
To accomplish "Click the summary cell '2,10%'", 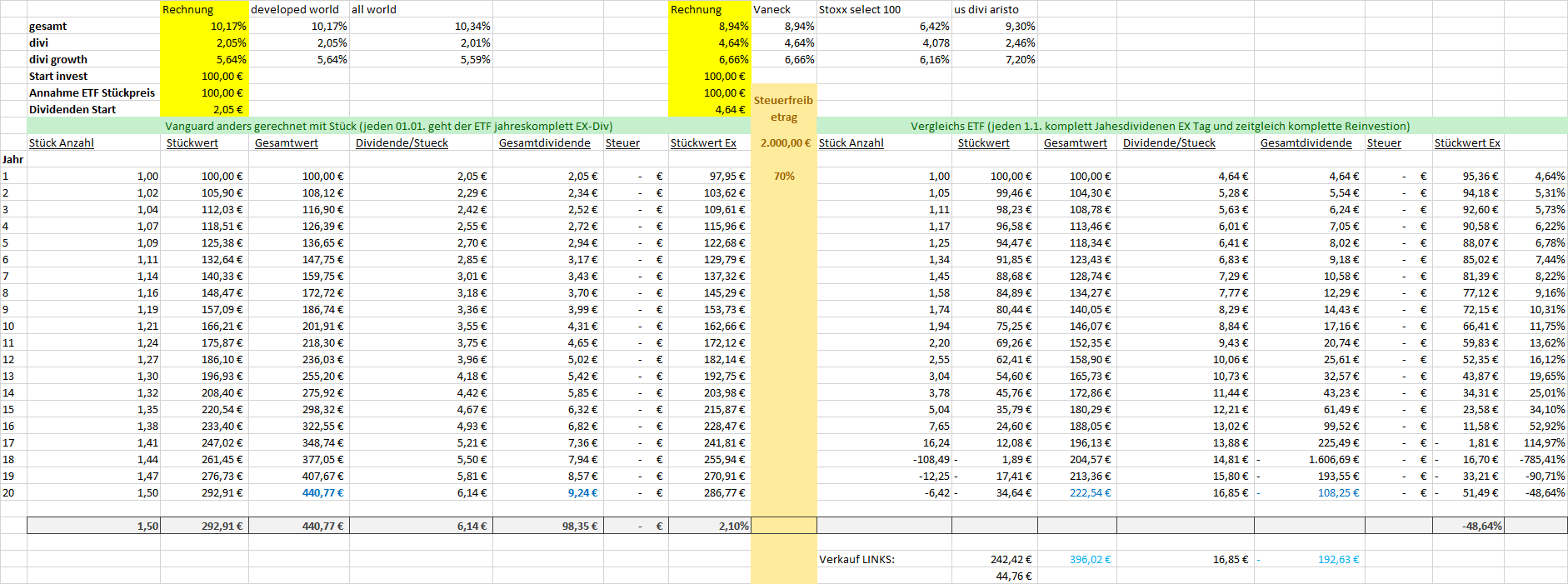I will pyautogui.click(x=710, y=526).
